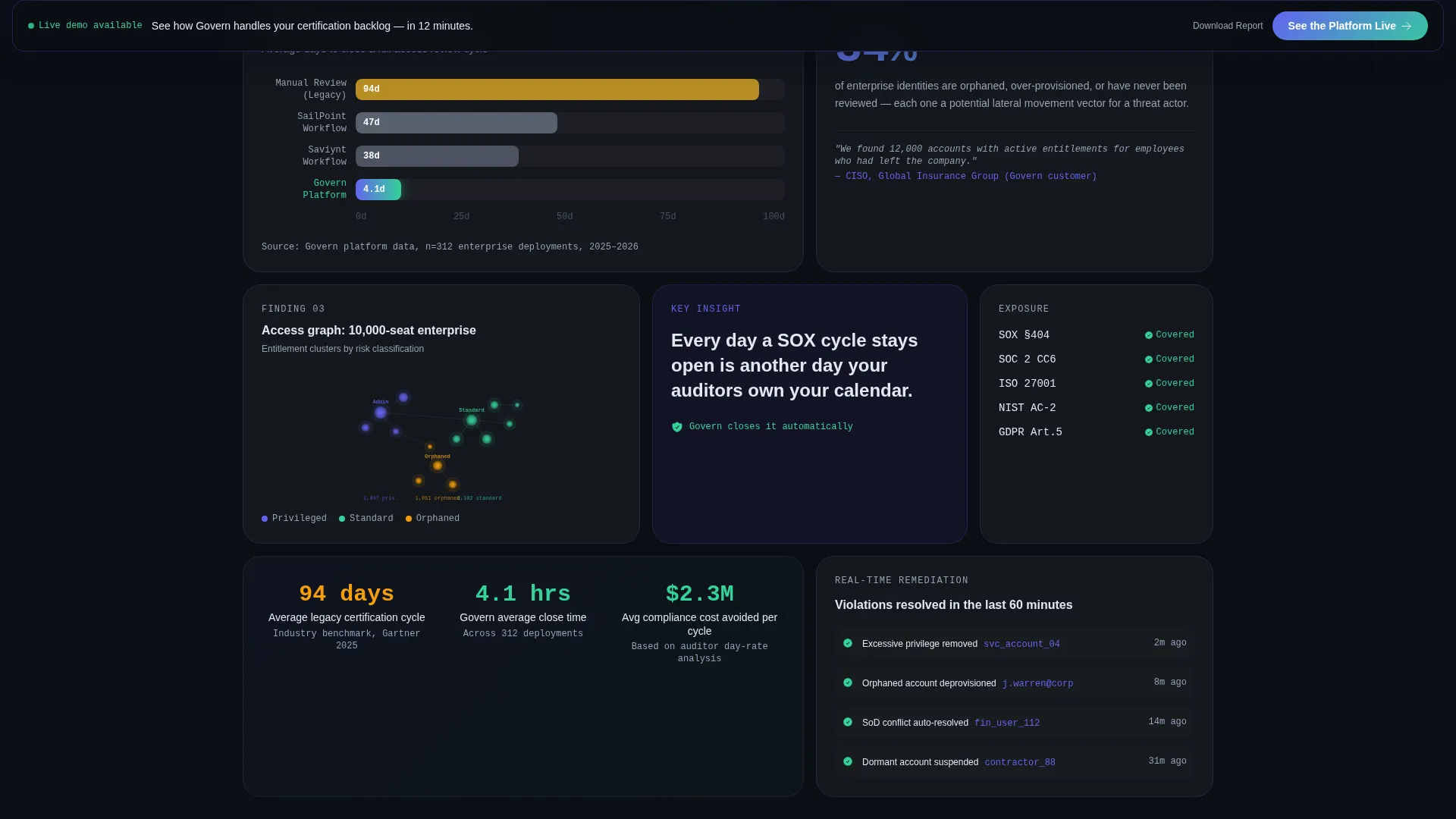This screenshot has height=819, width=1456.
Task: Click the Excessive privilege removed row
Action: (x=1015, y=643)
